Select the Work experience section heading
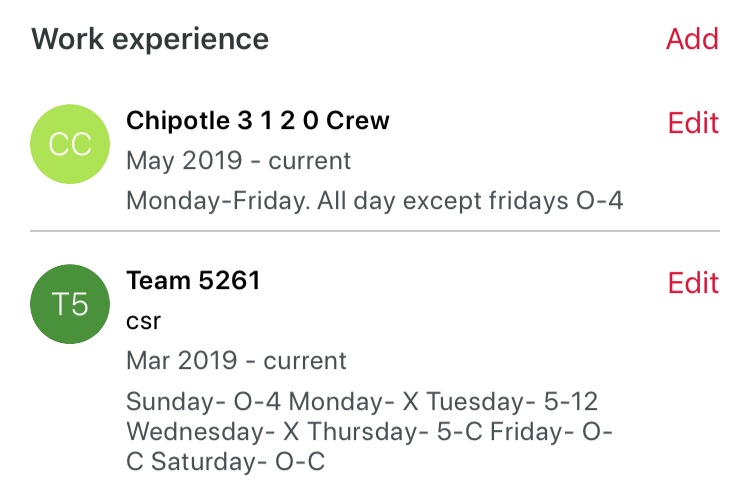This screenshot has height=490, width=750. 150,39
